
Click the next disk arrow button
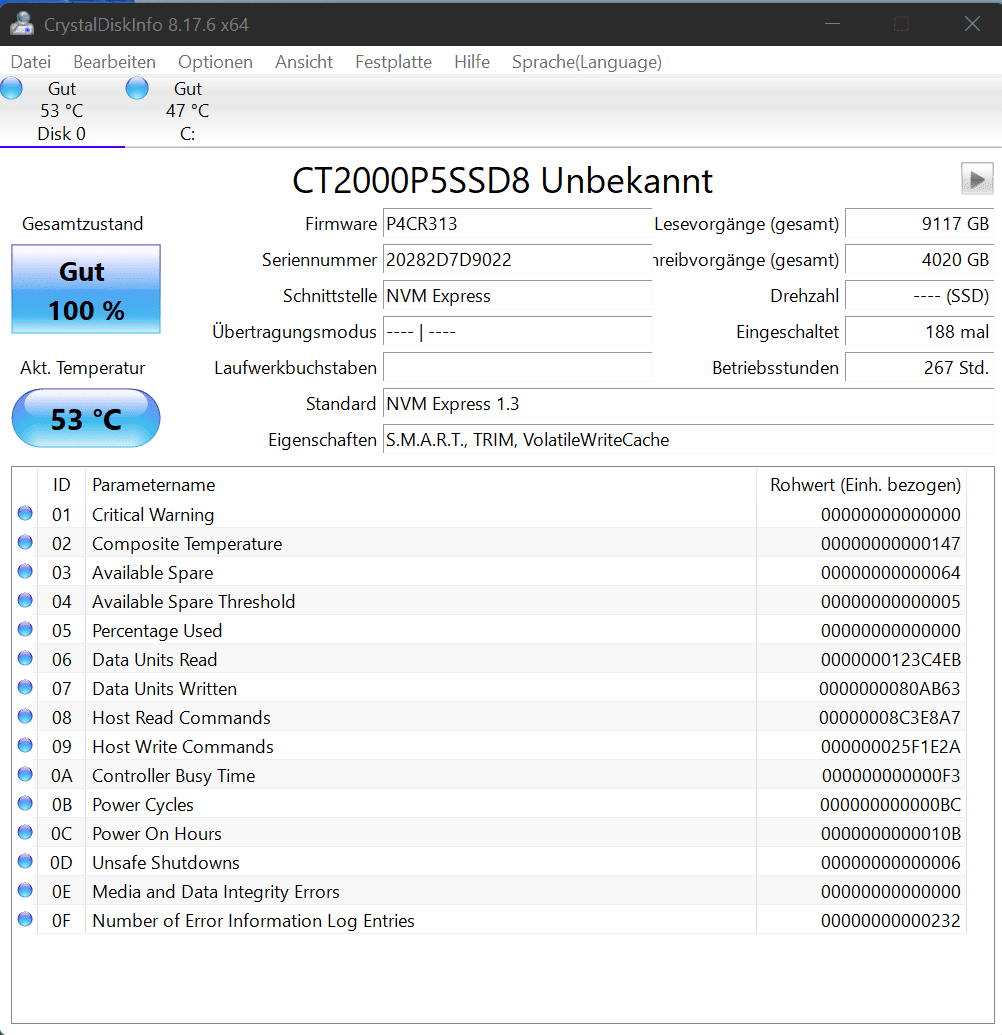[x=977, y=179]
